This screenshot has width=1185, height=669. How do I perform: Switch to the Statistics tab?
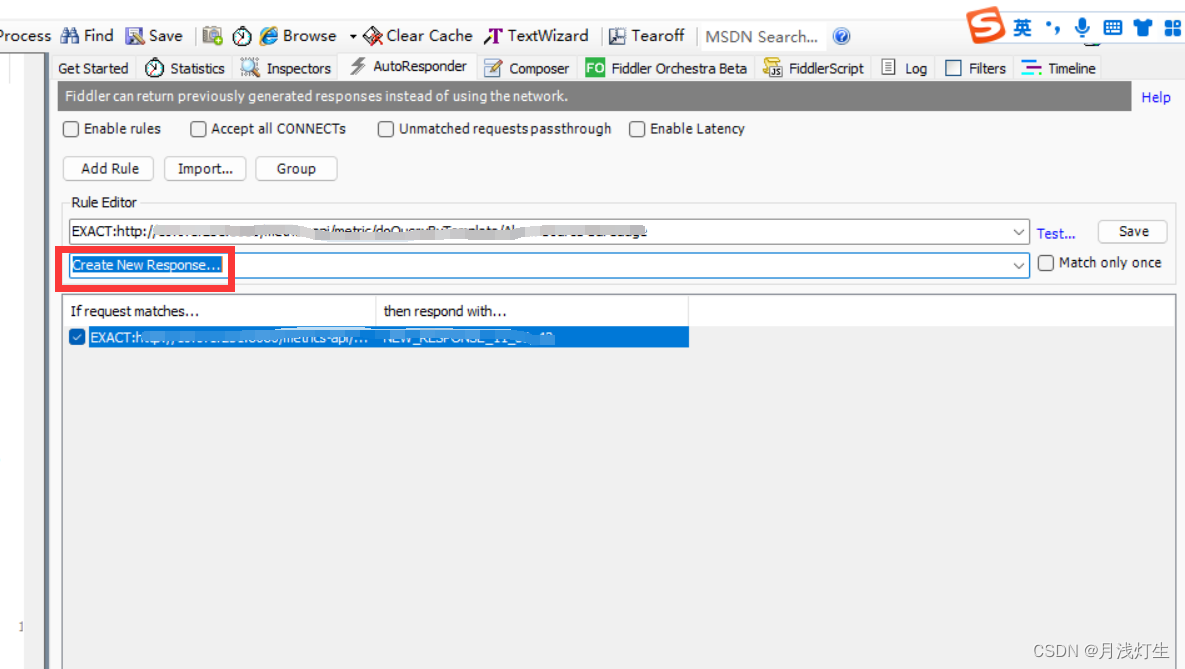(x=185, y=68)
